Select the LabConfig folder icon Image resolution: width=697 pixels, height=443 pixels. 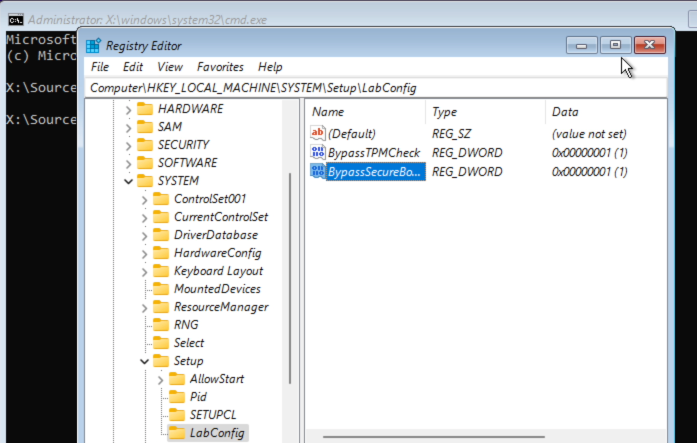[177, 432]
